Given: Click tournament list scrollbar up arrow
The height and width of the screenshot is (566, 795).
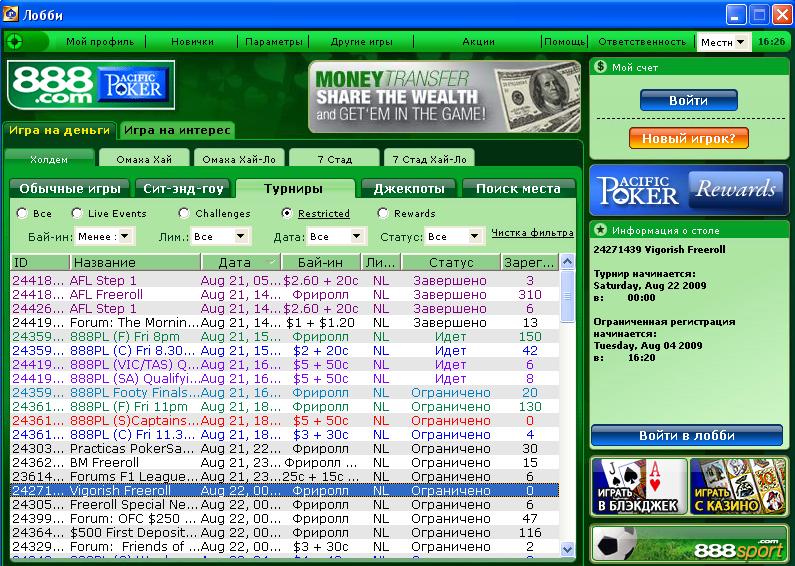Looking at the screenshot, I should (567, 262).
